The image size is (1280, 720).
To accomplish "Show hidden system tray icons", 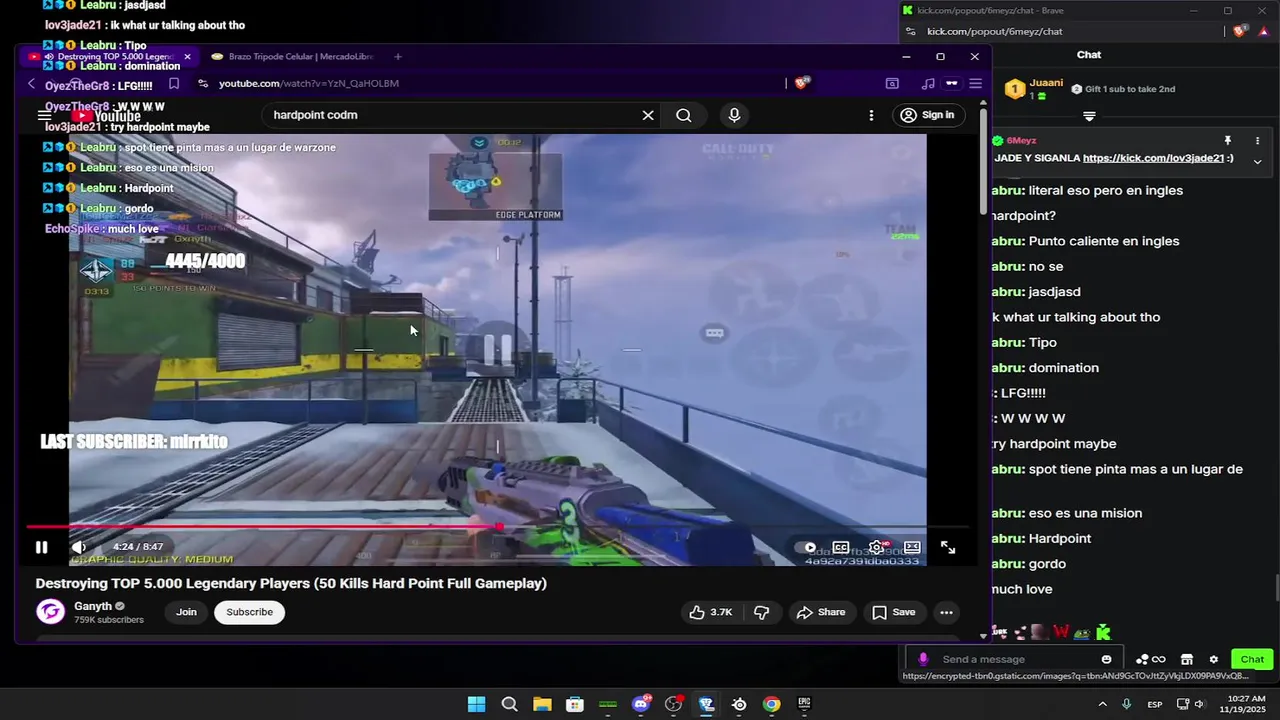I will click(x=1103, y=704).
